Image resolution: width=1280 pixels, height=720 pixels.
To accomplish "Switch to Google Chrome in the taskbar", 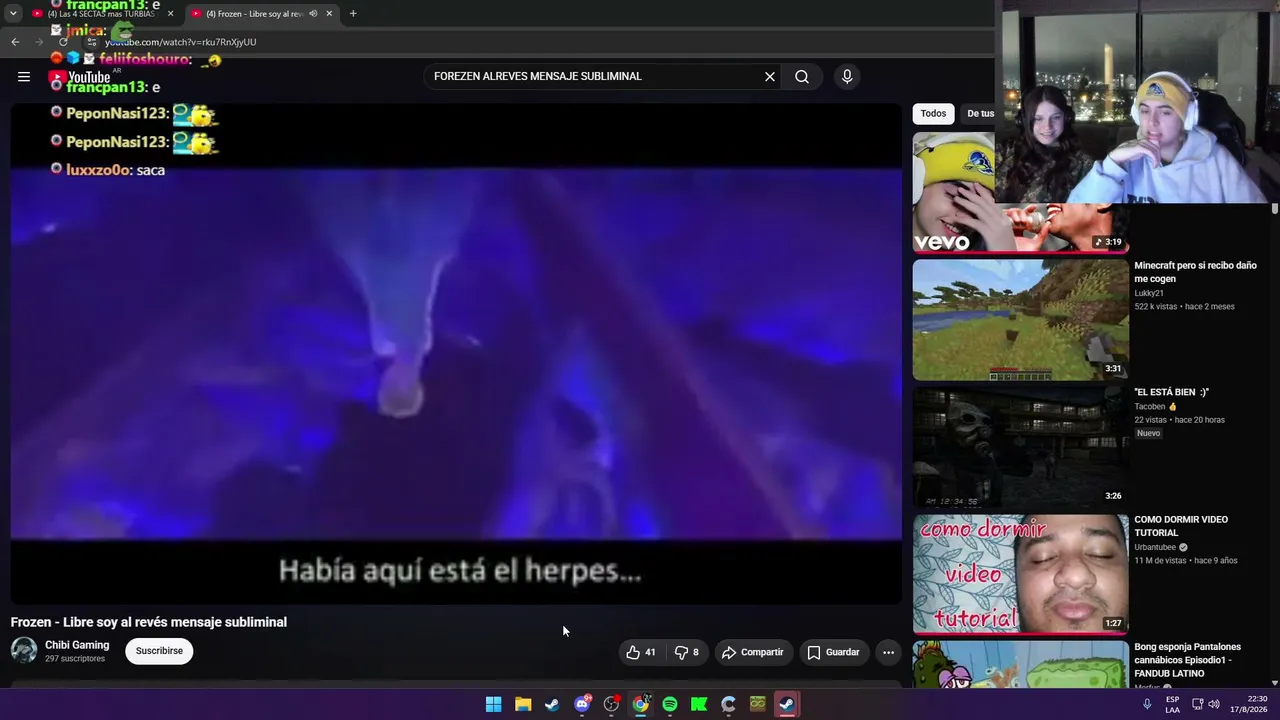I will pos(641,705).
